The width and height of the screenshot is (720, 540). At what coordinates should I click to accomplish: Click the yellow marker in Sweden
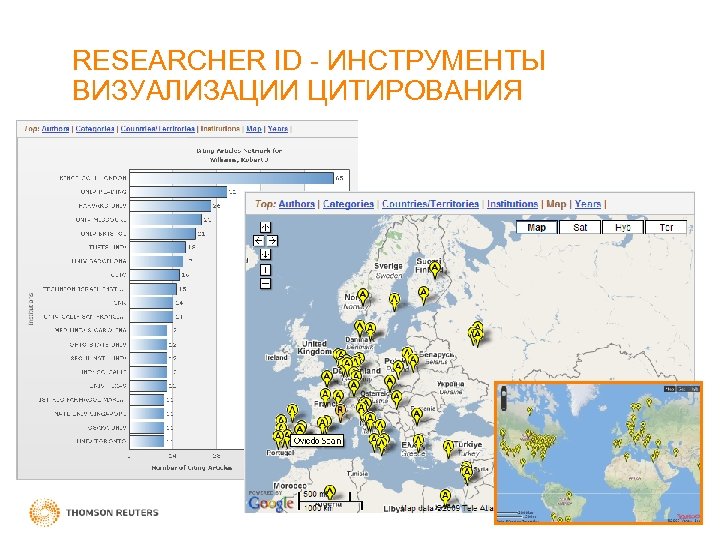394,302
